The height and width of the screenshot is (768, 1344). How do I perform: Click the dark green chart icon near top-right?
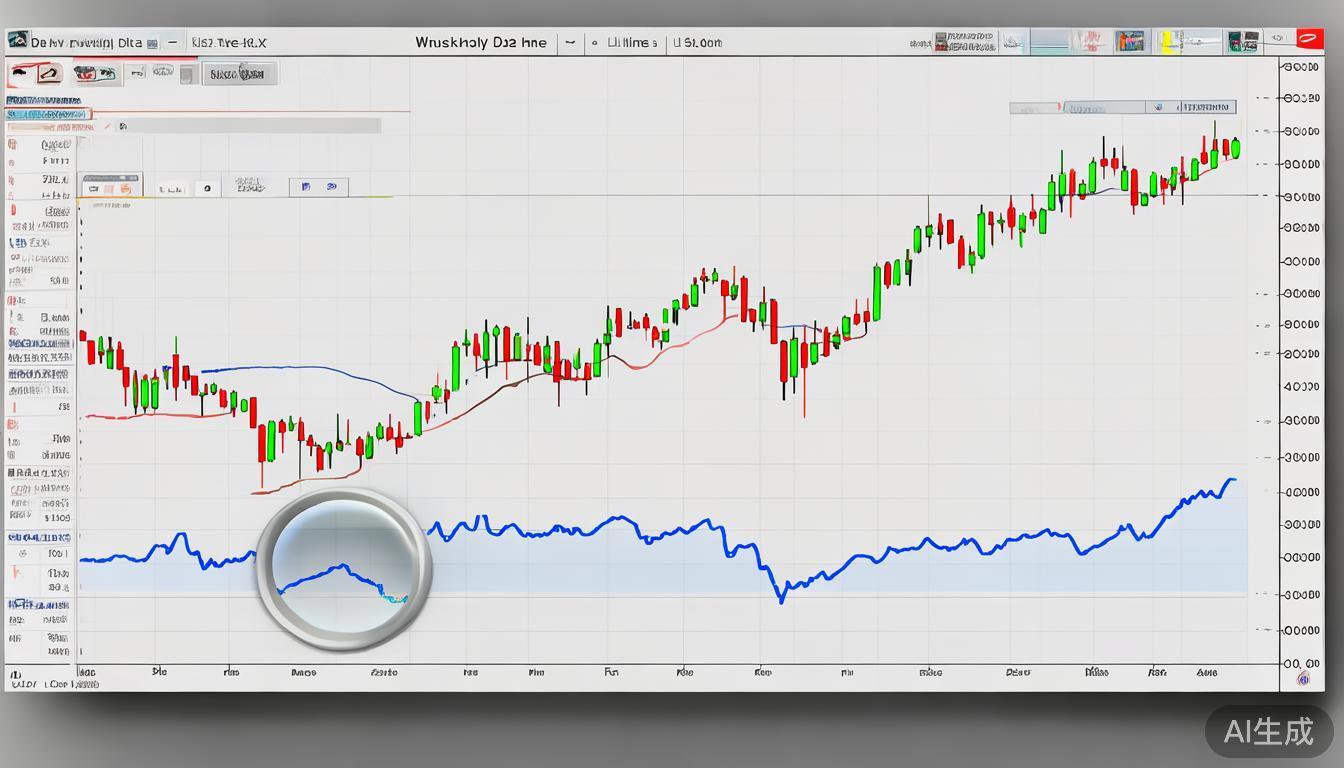tap(1242, 42)
